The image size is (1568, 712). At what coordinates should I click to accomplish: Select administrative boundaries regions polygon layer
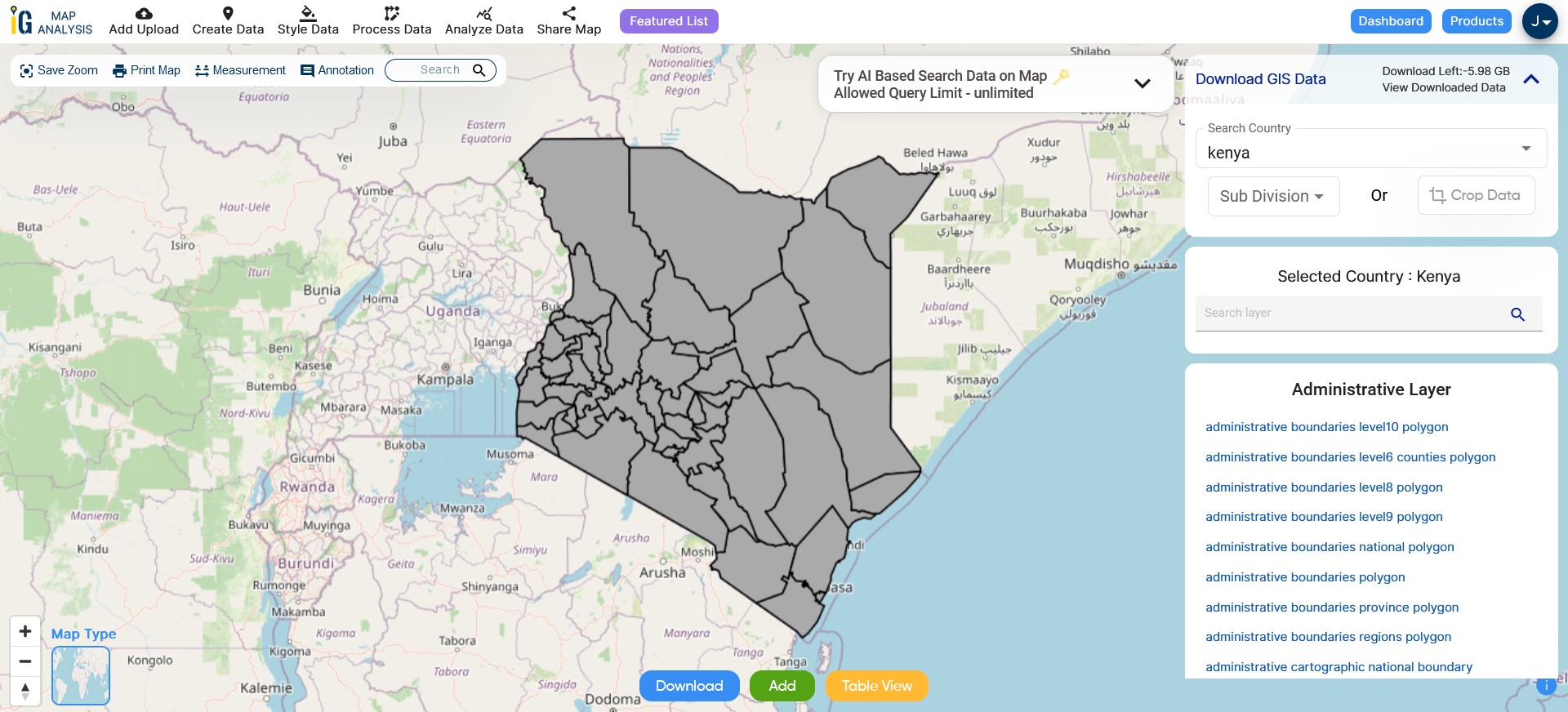[x=1329, y=637]
